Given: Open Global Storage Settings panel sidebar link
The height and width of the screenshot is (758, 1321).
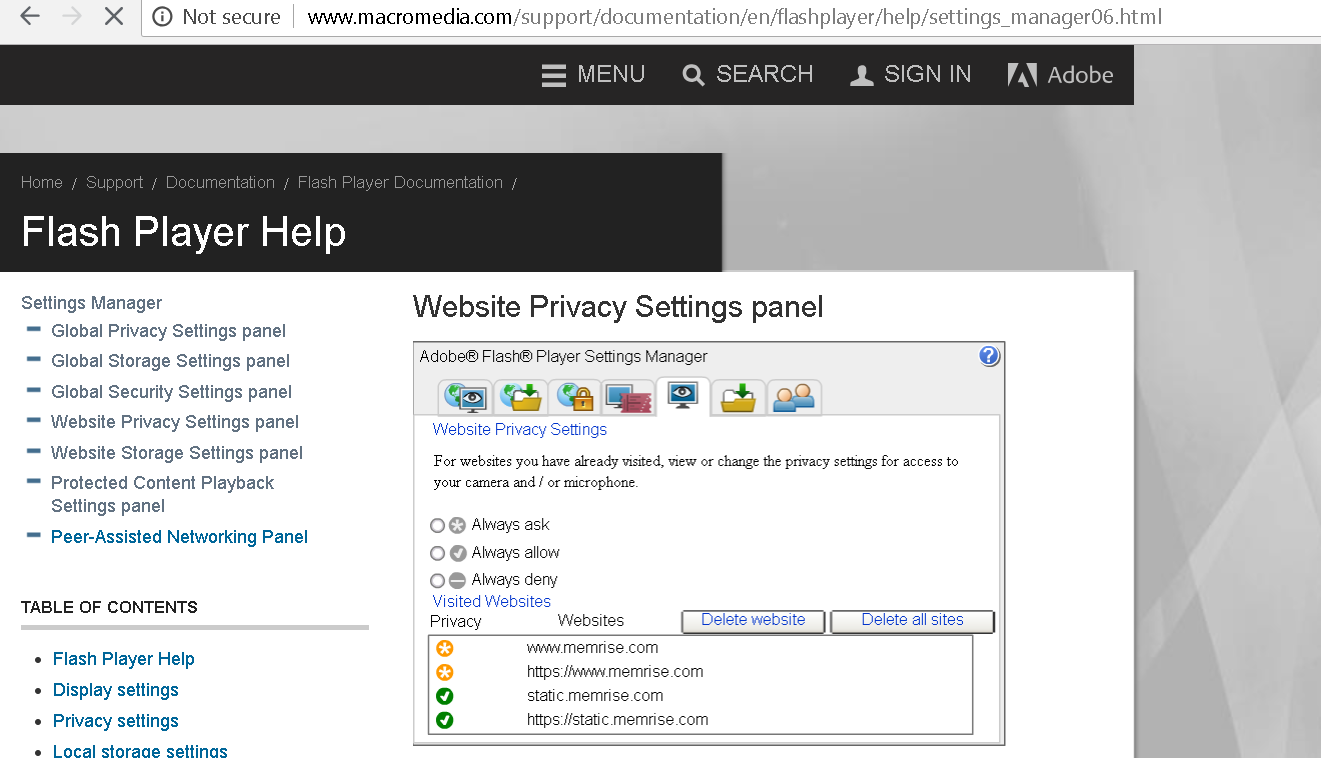Looking at the screenshot, I should click(170, 361).
